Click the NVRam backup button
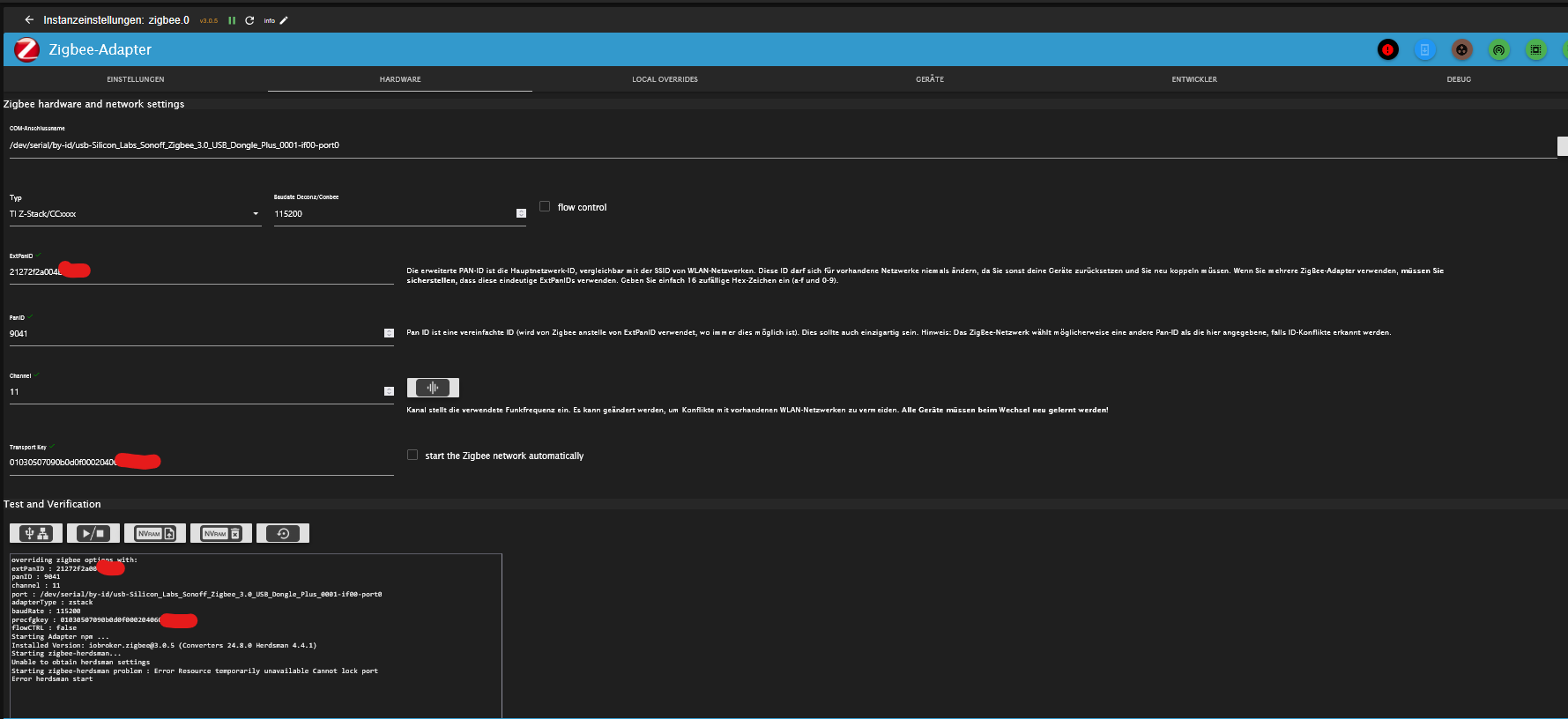 [155, 533]
